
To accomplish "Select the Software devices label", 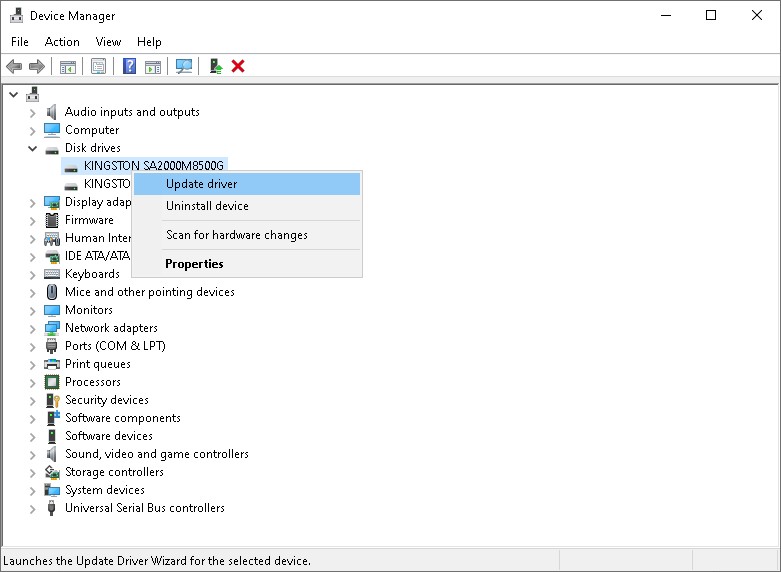I will [109, 436].
